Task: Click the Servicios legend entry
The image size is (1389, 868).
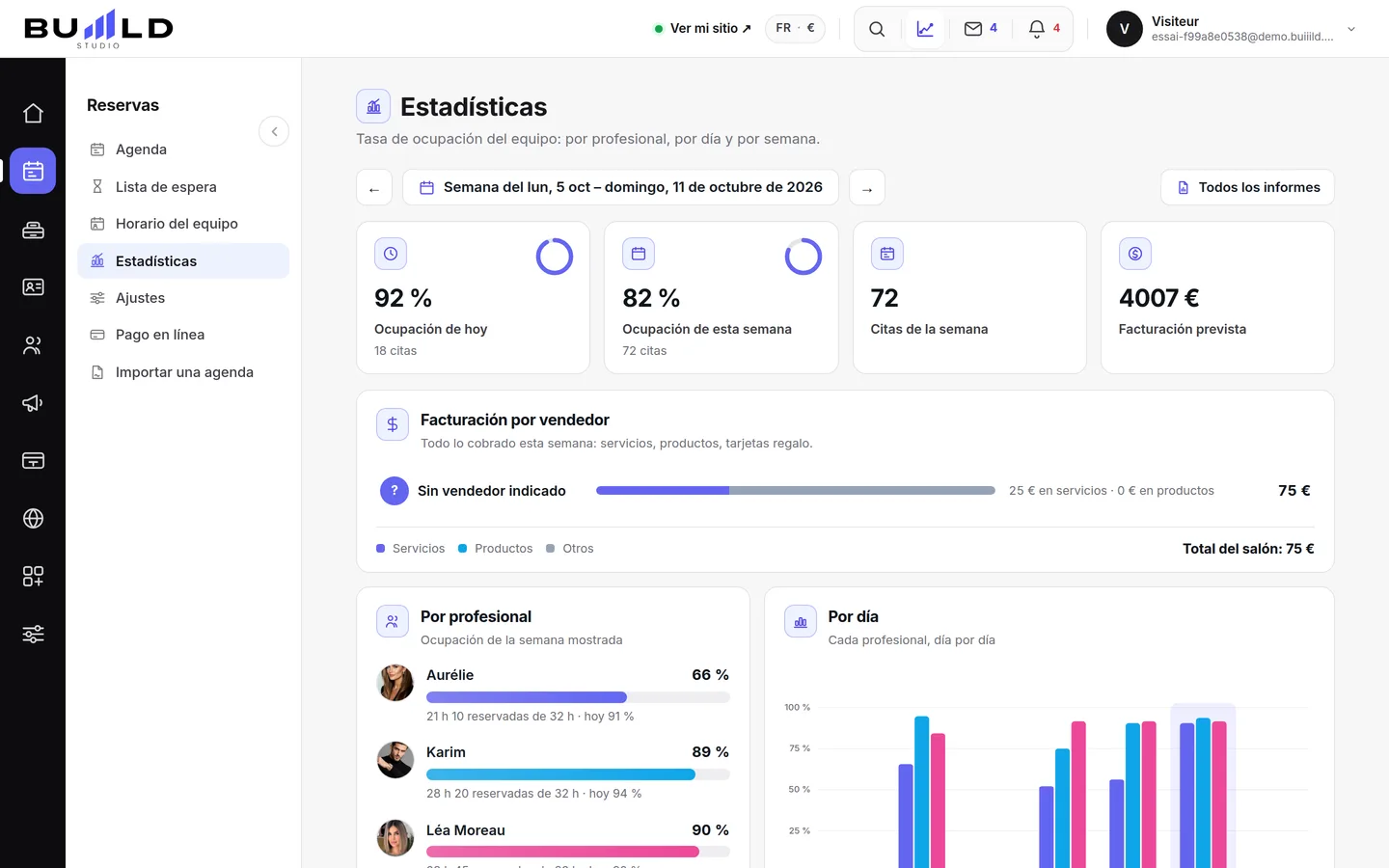Action: [411, 549]
